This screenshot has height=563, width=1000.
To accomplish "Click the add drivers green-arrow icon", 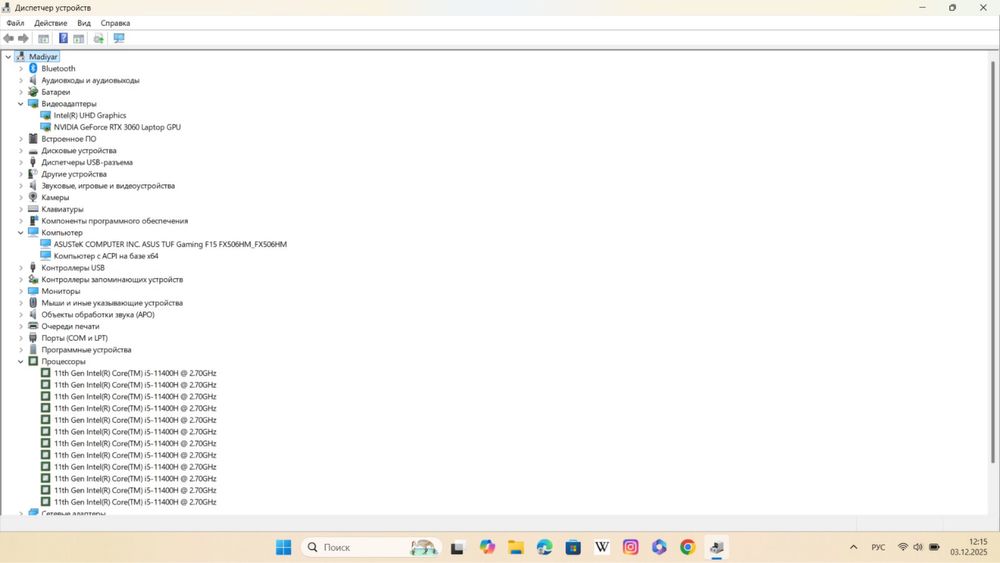I will [x=99, y=39].
